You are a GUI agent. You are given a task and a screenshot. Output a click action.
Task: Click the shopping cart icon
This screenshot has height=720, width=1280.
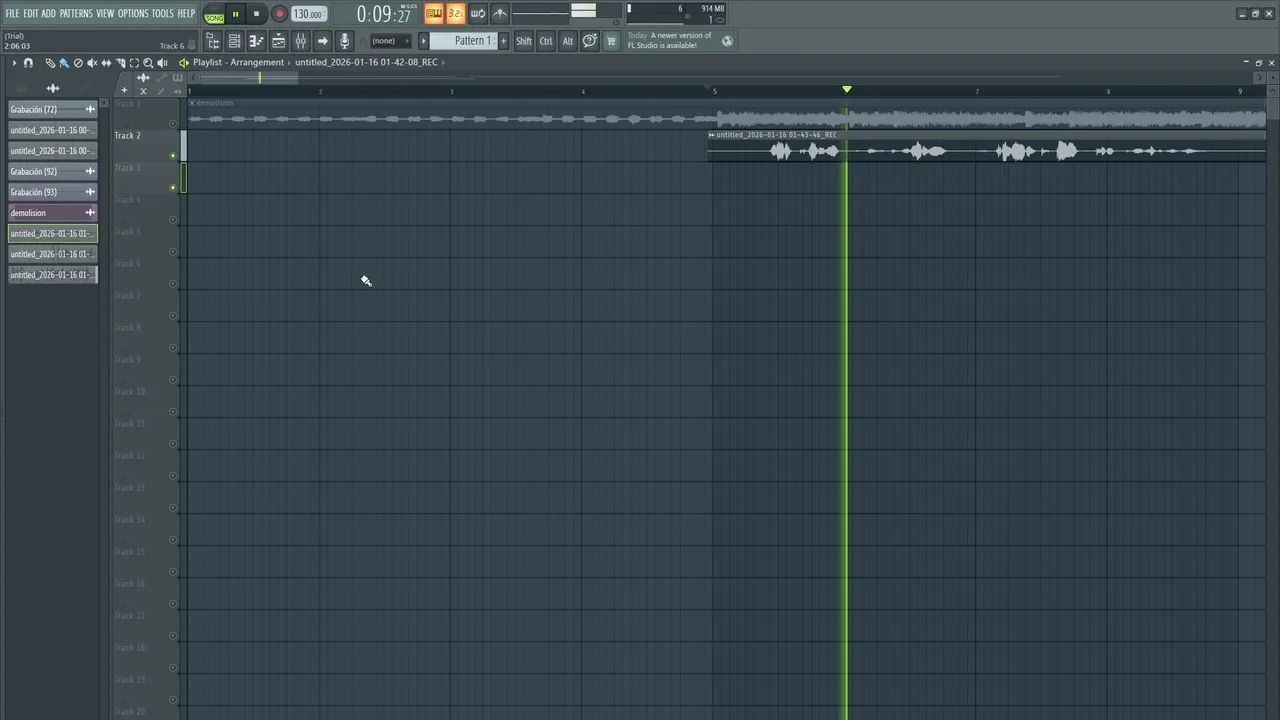pos(611,41)
